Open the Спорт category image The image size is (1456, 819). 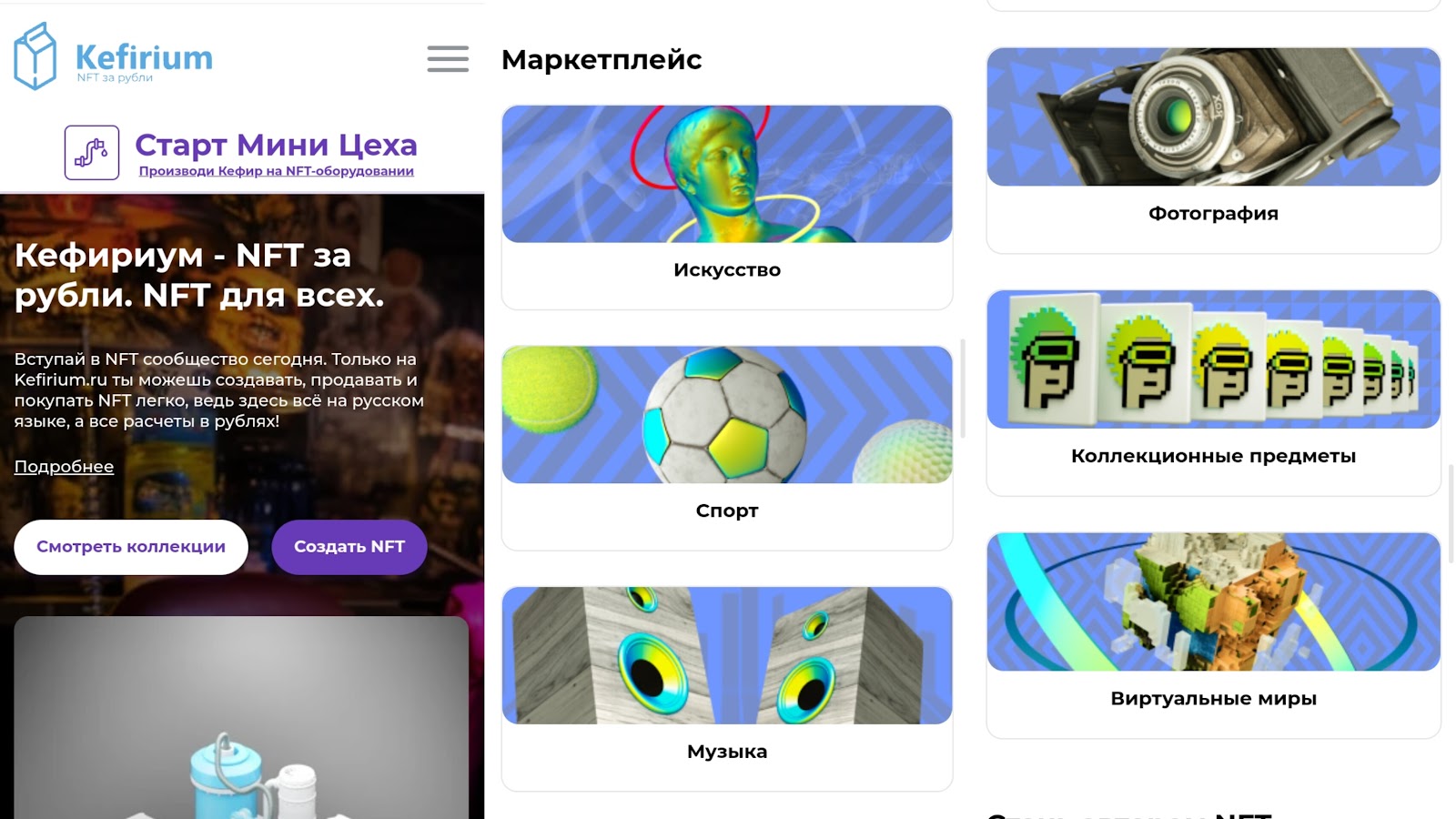(x=727, y=415)
